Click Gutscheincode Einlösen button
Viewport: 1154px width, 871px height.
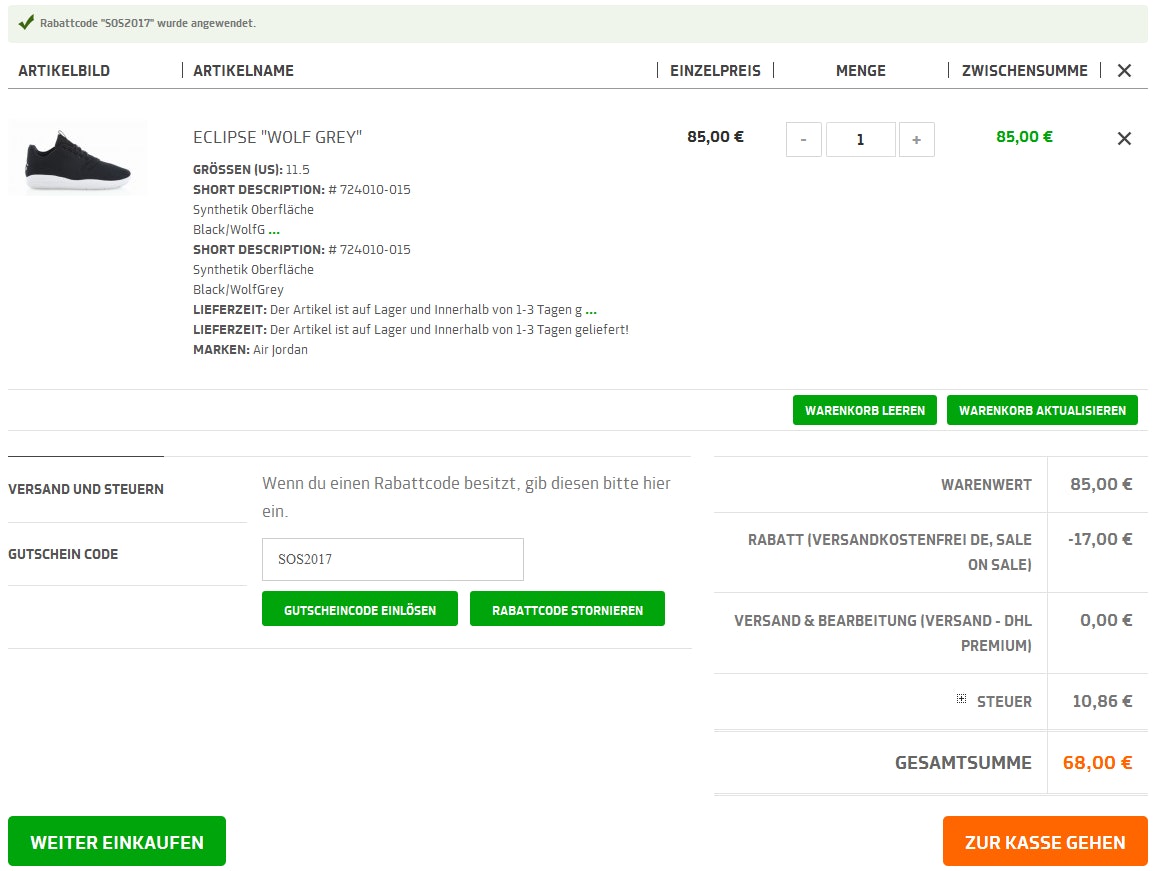pos(360,609)
